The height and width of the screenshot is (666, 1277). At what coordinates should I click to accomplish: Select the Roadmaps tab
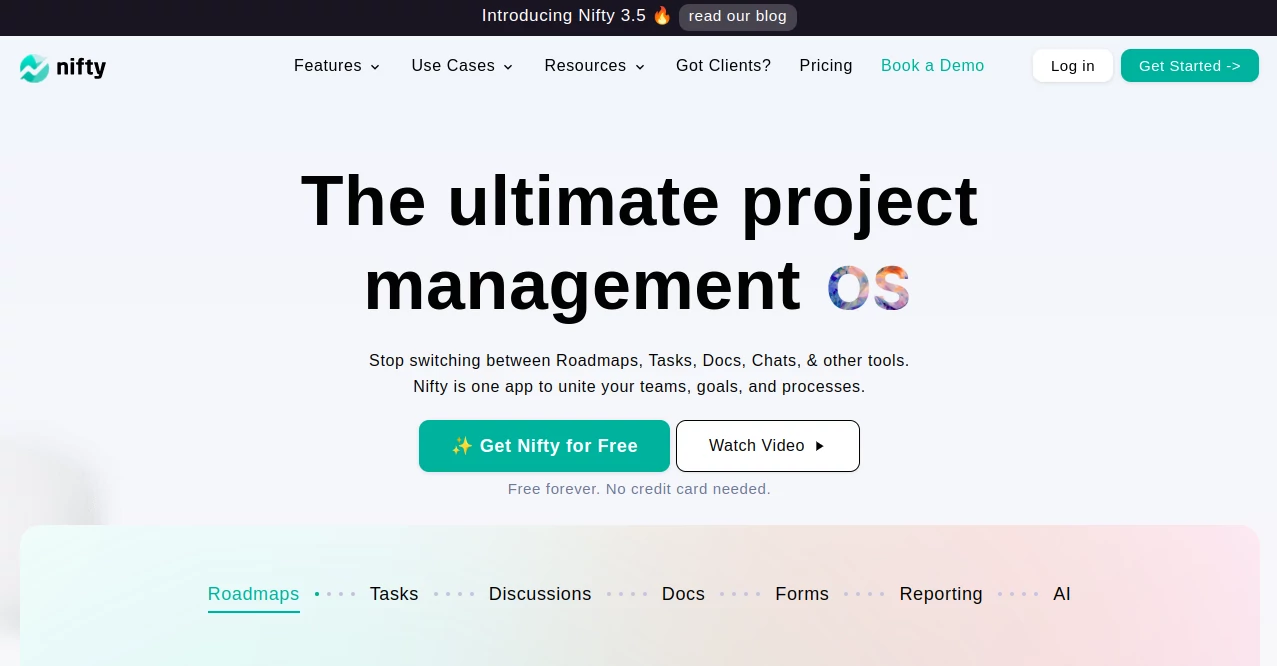[253, 594]
